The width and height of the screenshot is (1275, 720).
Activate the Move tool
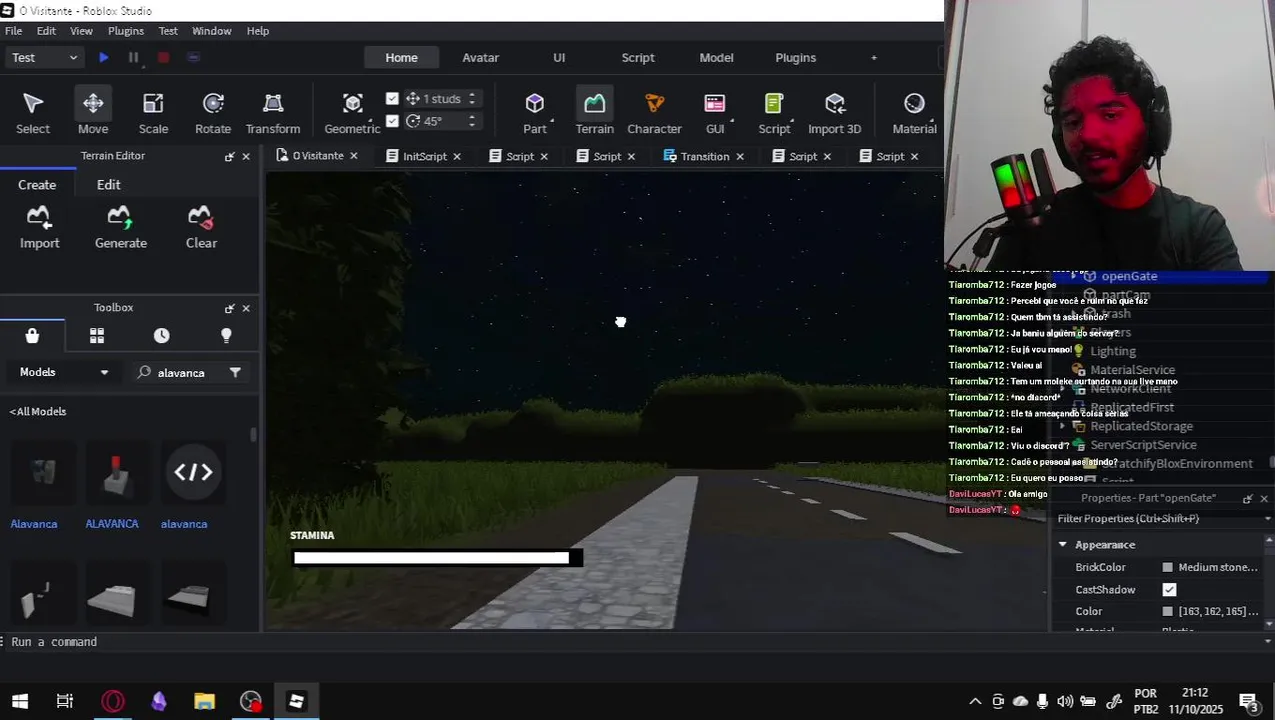coord(93,112)
